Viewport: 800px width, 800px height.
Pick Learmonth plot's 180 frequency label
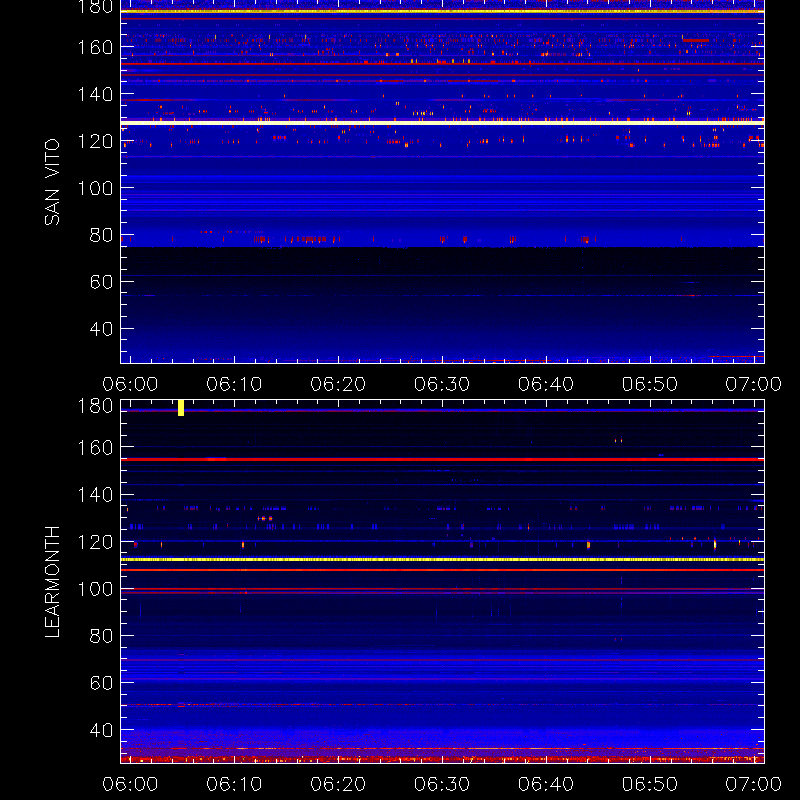click(x=95, y=406)
